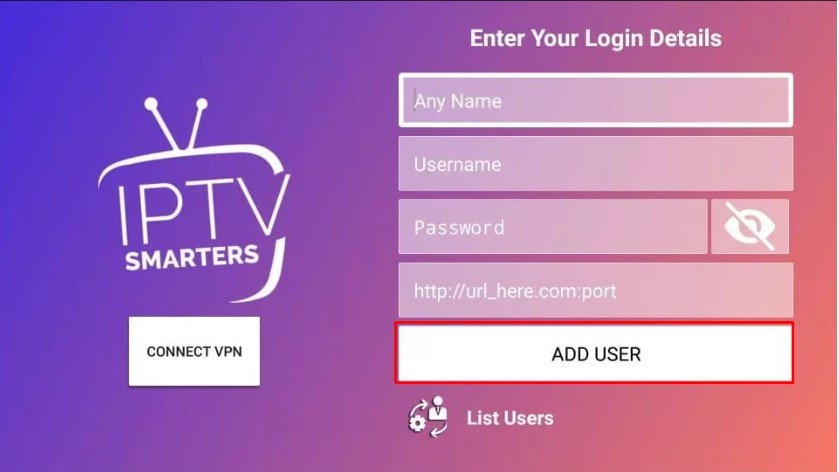Screen dimensions: 839x472
Task: Click into the http://url_here.com:port field
Action: (x=596, y=290)
